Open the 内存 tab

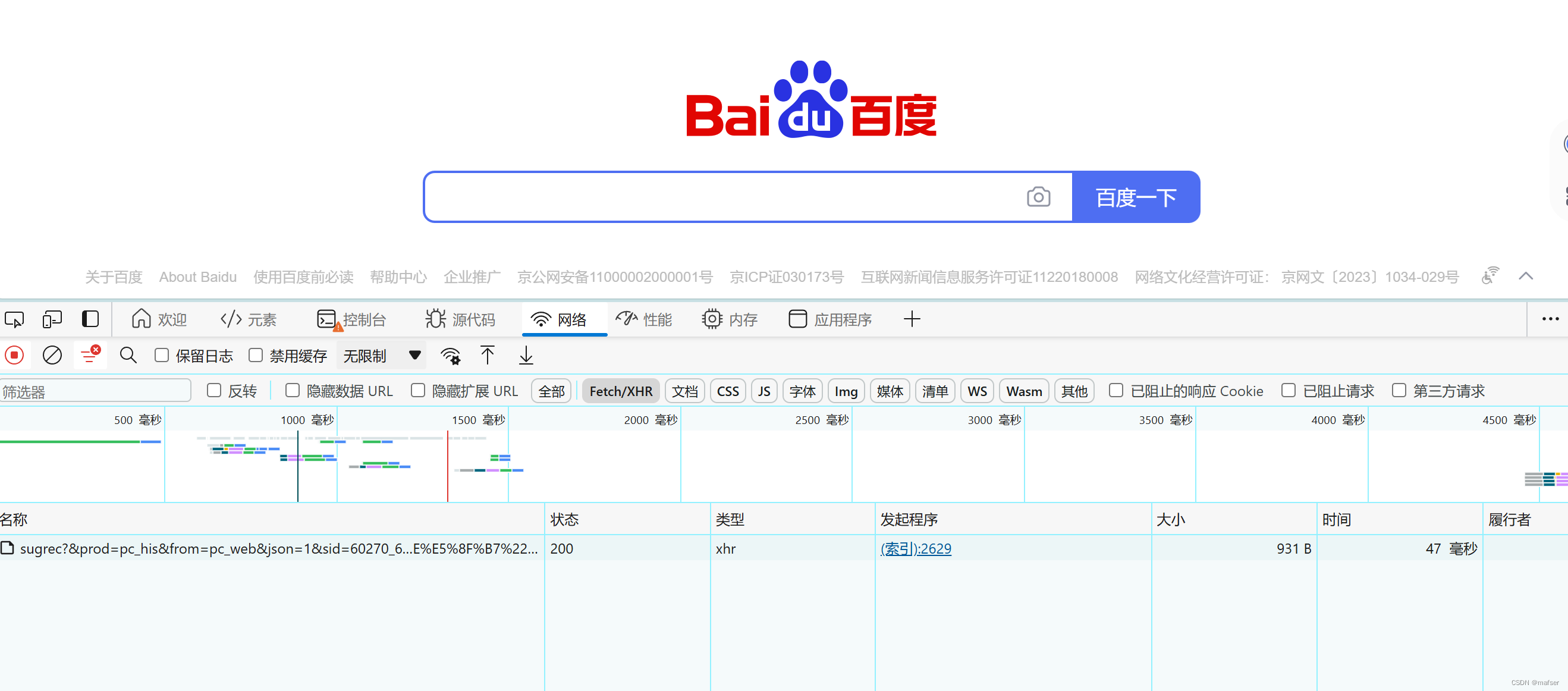730,319
